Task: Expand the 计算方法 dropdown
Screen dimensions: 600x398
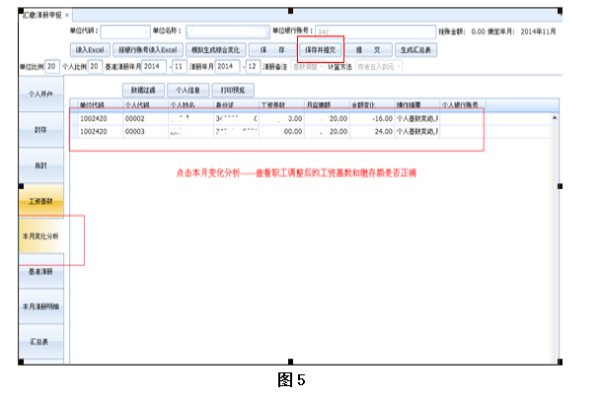Action: (x=378, y=67)
